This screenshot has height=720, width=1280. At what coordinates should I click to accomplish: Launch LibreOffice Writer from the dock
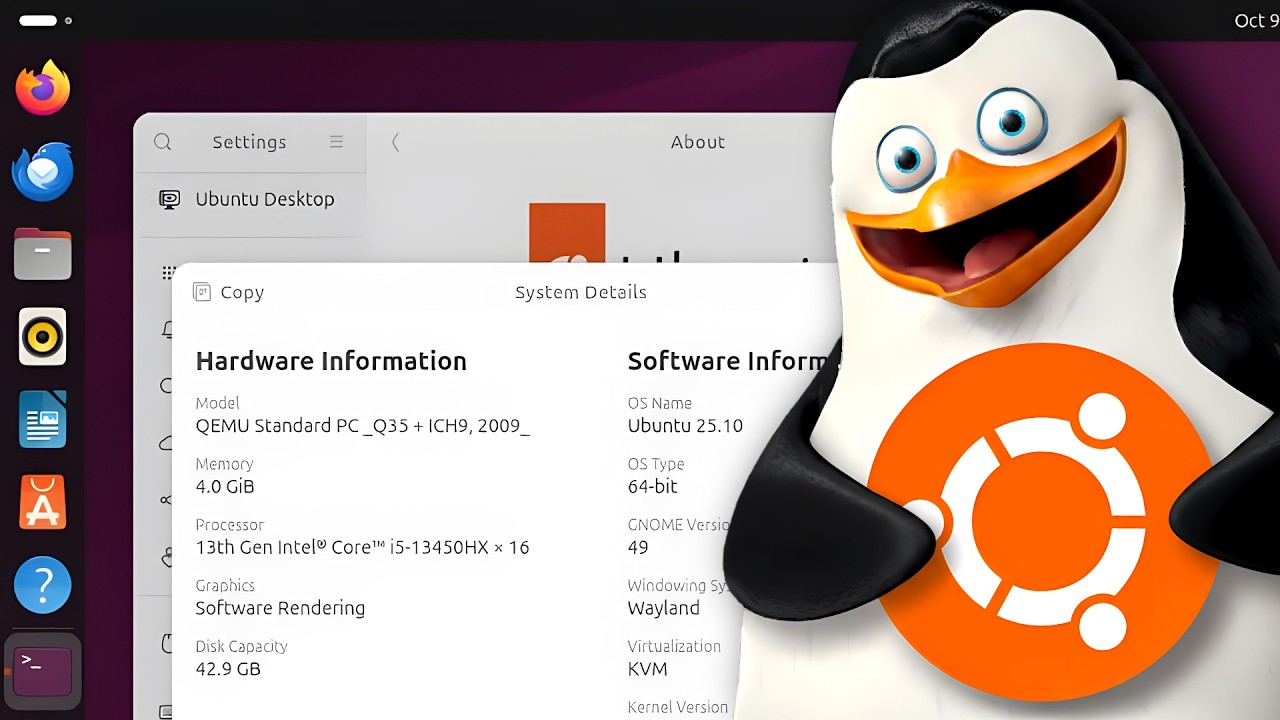[43, 419]
